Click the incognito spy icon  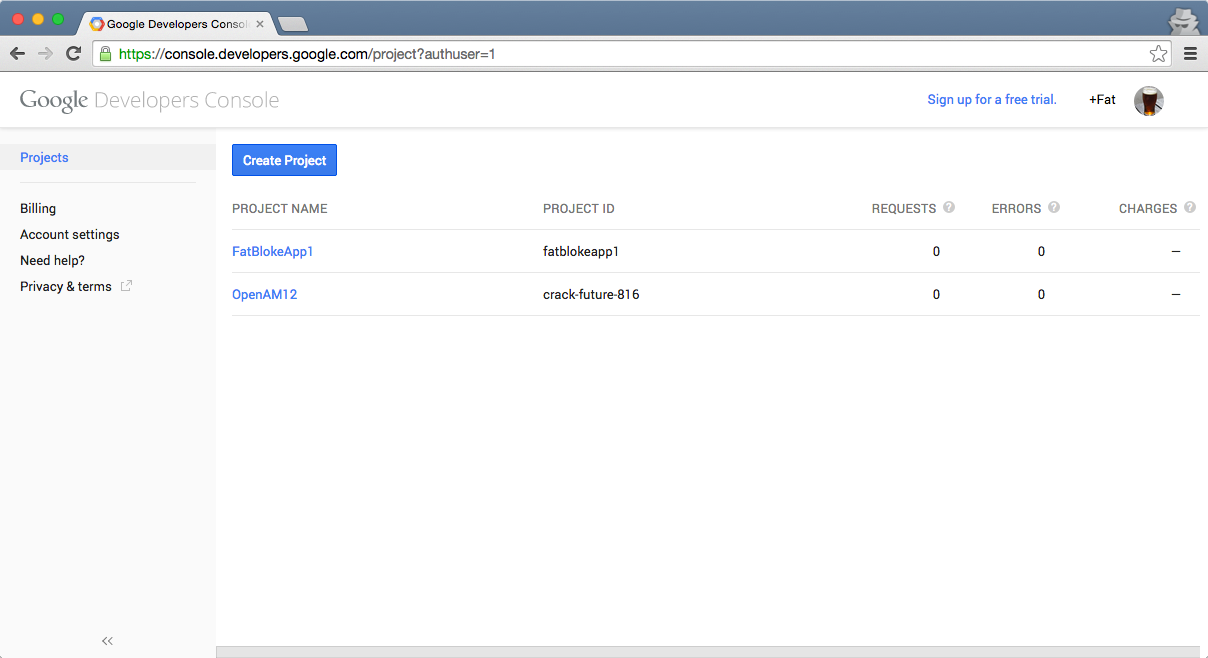[x=1183, y=21]
